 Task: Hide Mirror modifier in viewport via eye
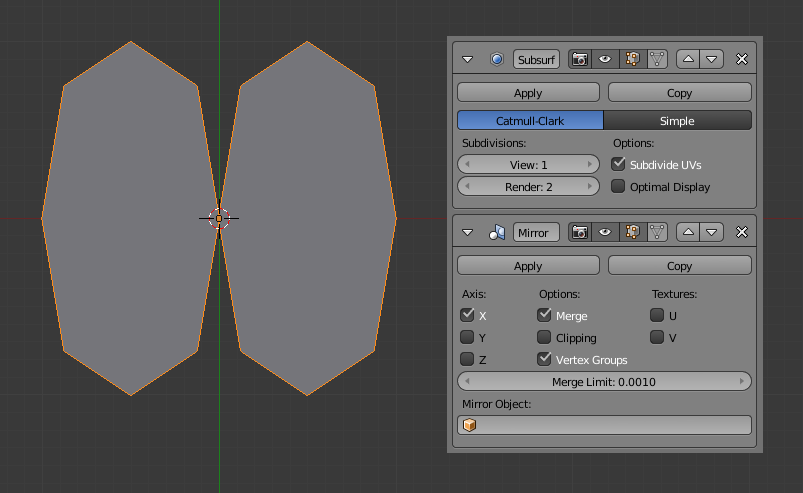pos(605,233)
